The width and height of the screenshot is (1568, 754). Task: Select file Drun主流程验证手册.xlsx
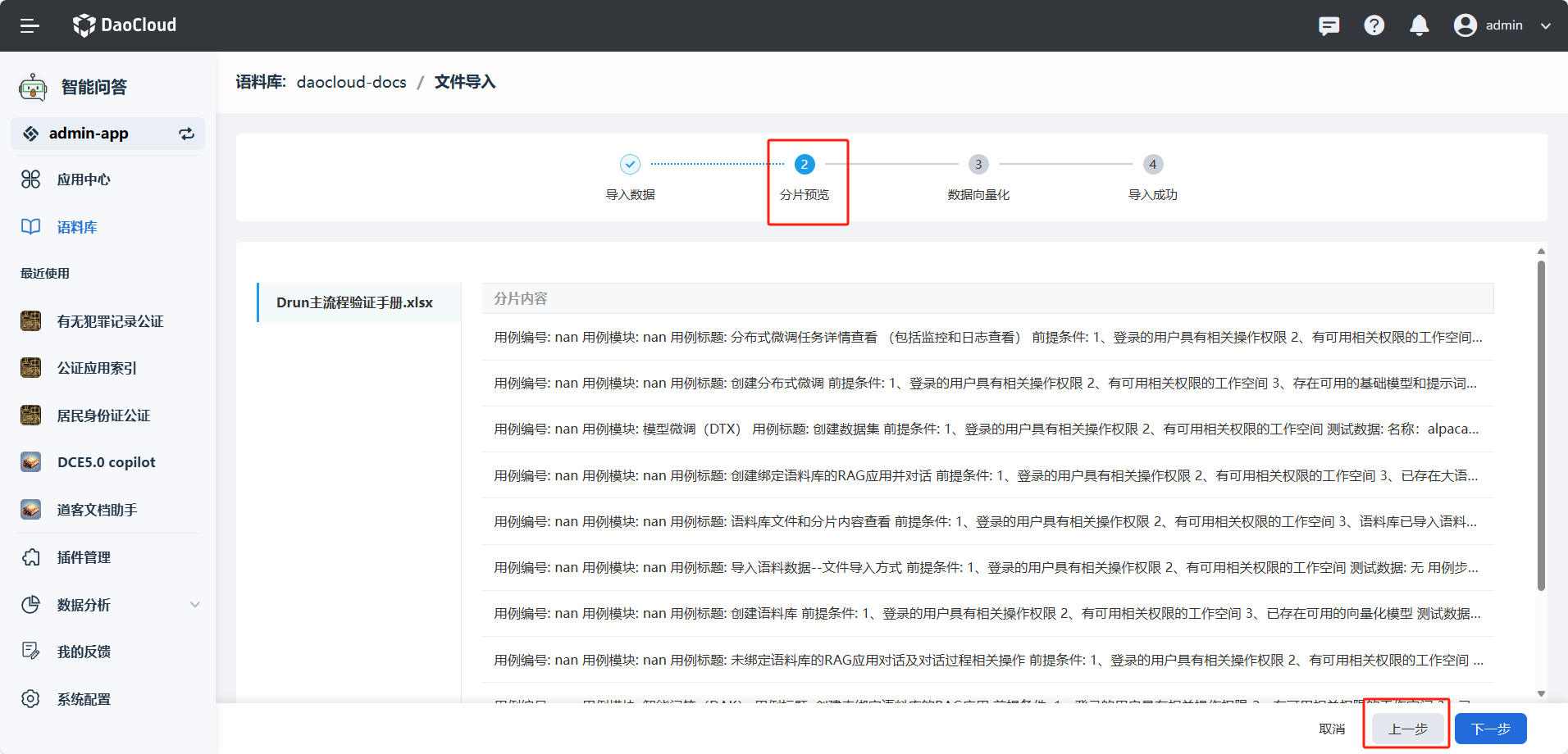coord(354,302)
